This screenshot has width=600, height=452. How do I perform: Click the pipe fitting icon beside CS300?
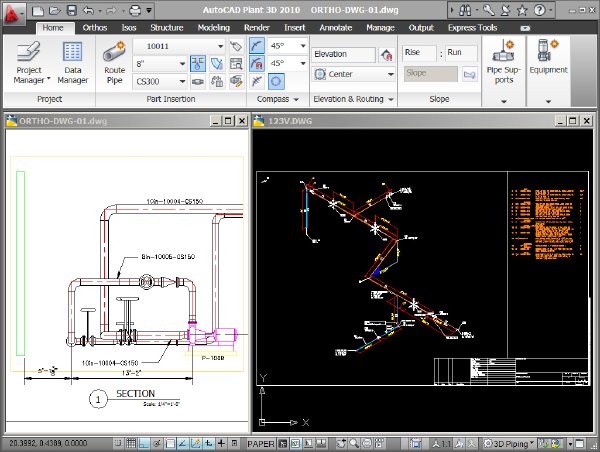pos(198,82)
